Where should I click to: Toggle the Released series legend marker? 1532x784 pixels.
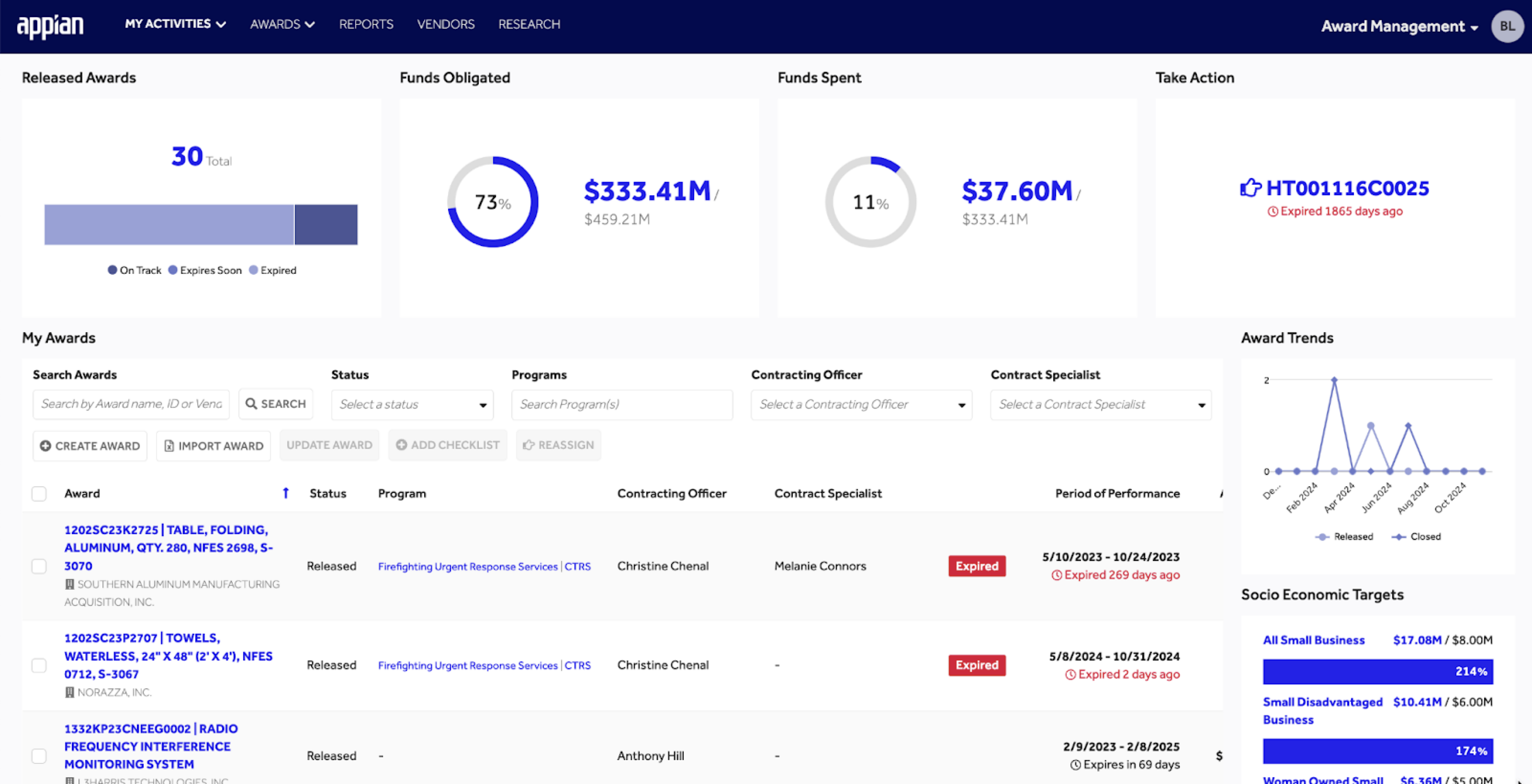(1321, 537)
